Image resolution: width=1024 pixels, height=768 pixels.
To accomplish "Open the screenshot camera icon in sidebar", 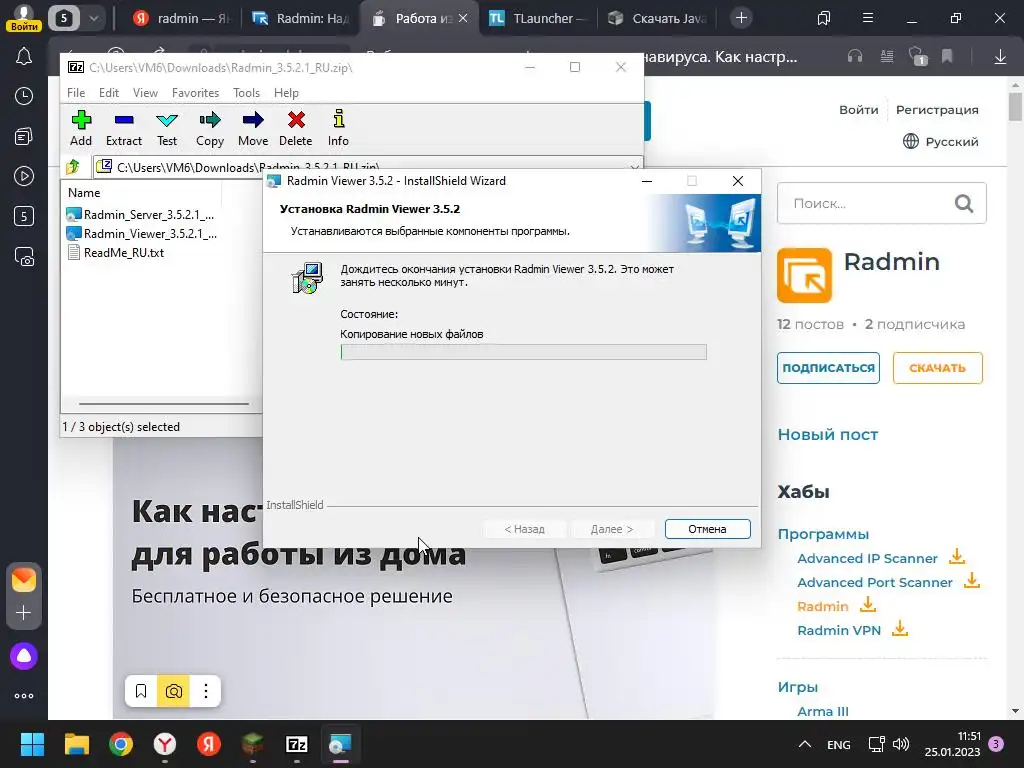I will [x=24, y=257].
